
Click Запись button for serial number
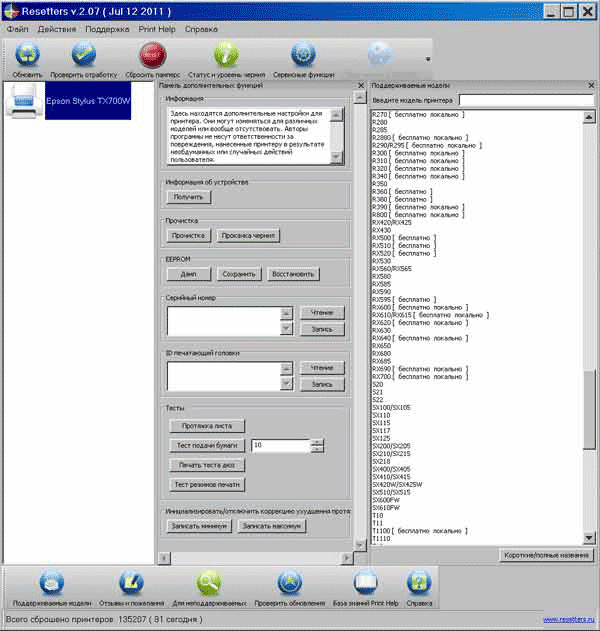(322, 329)
